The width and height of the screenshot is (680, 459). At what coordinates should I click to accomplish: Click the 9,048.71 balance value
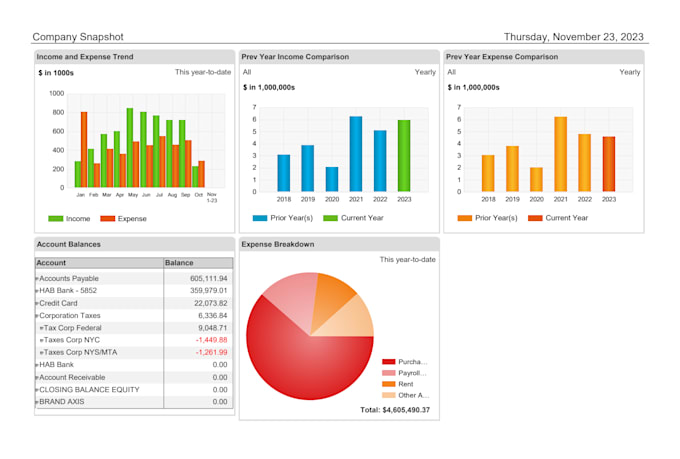212,328
